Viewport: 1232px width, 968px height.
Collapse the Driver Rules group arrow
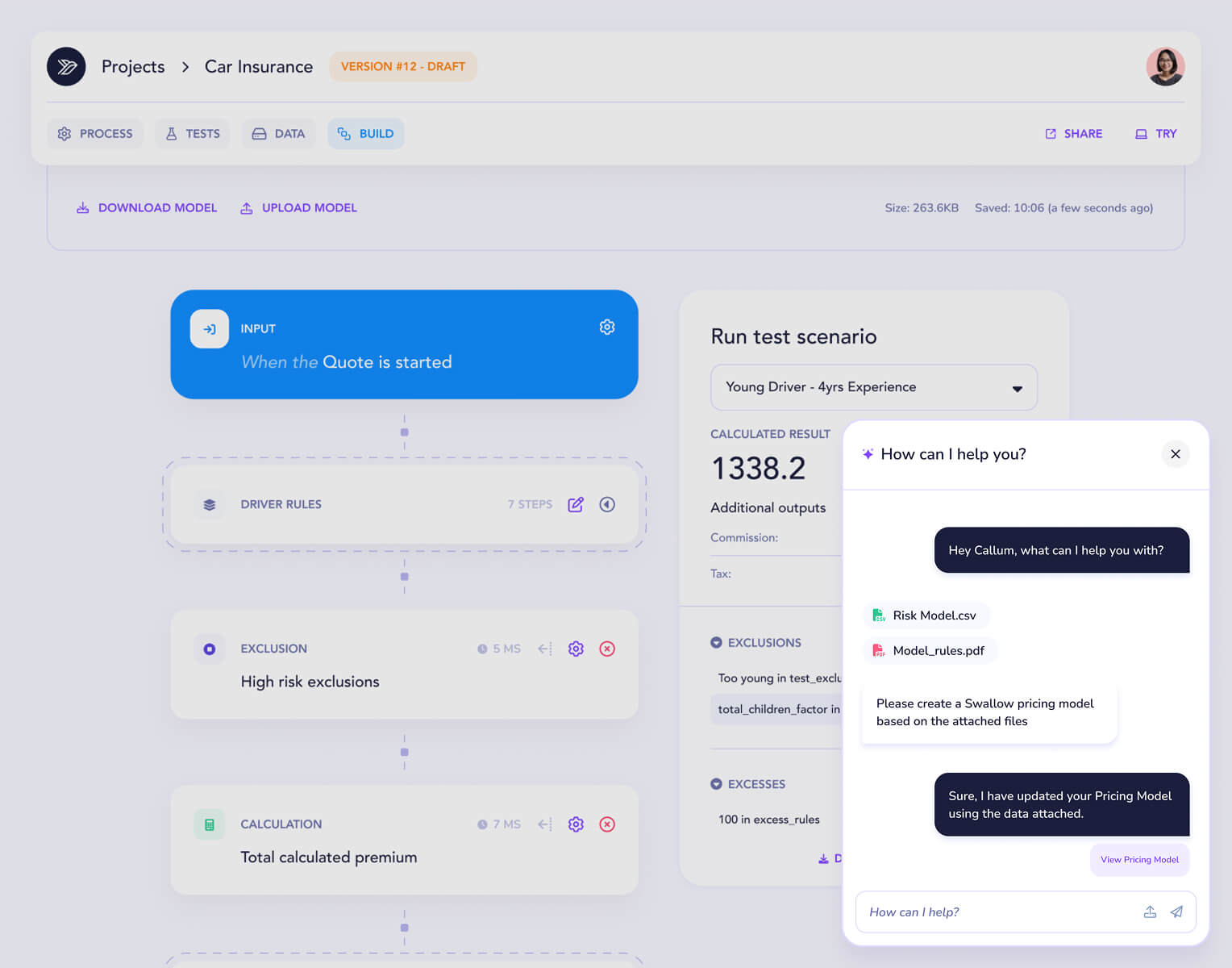(607, 504)
